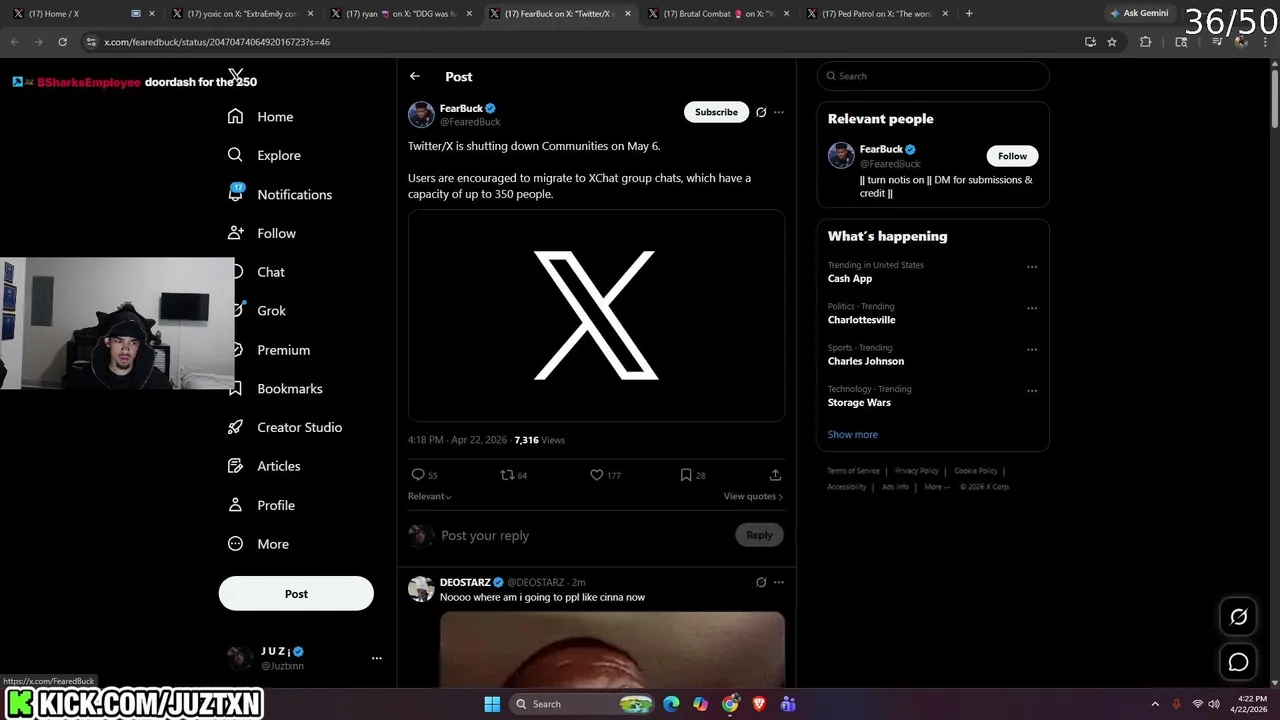1280x720 pixels.
Task: Click the More circle icon in sidebar
Action: click(x=235, y=544)
